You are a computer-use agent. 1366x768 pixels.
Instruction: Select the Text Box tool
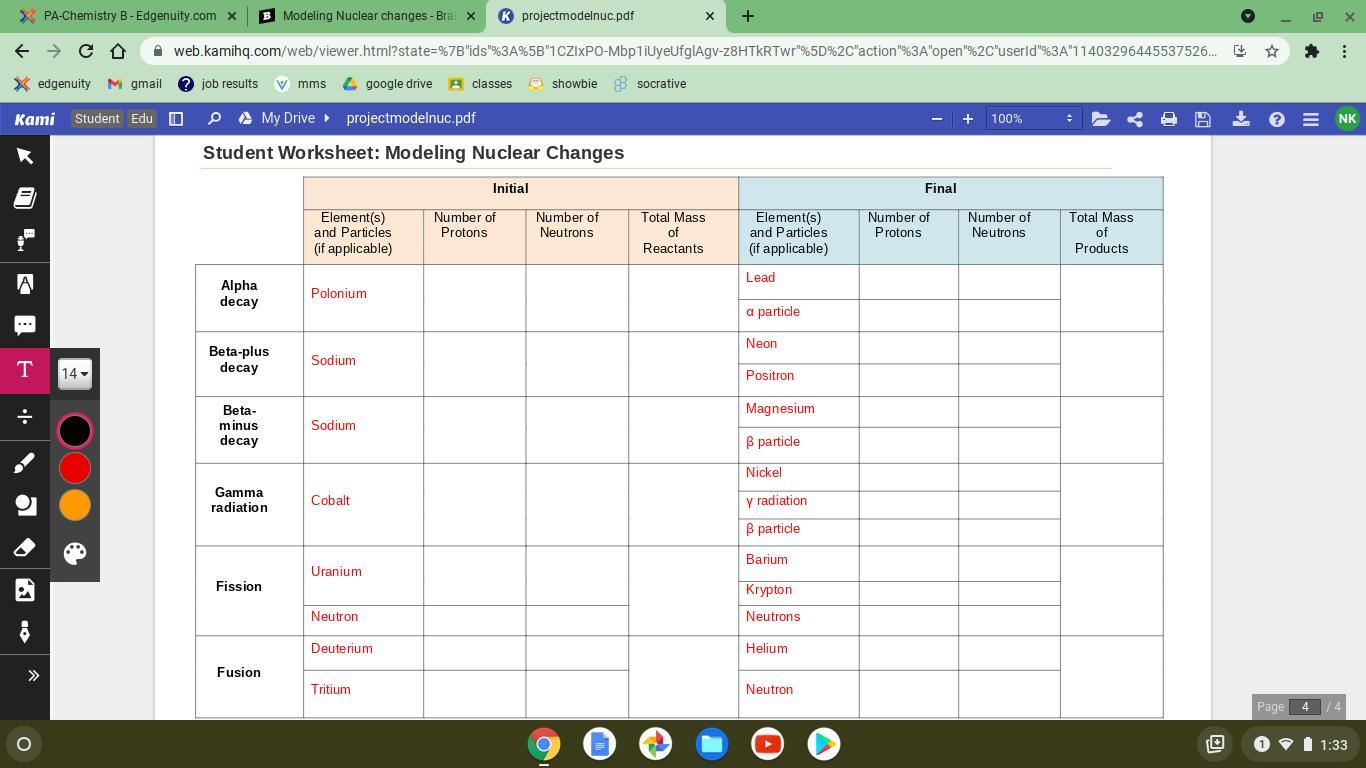(25, 370)
